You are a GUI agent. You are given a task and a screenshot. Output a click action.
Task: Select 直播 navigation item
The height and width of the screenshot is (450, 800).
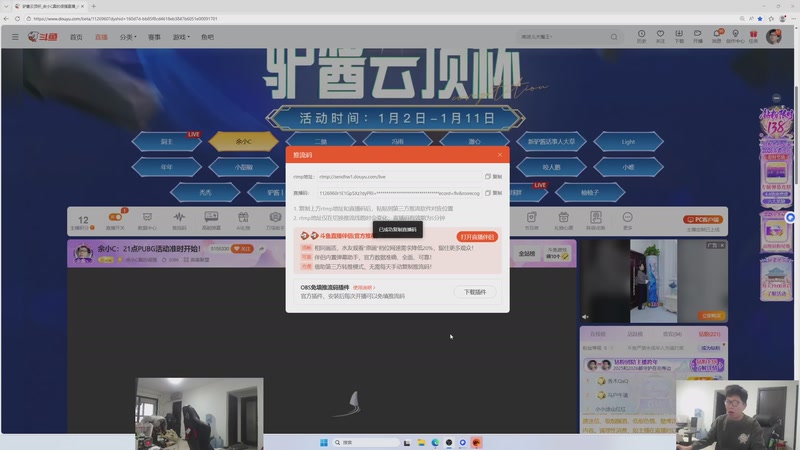pyautogui.click(x=101, y=37)
